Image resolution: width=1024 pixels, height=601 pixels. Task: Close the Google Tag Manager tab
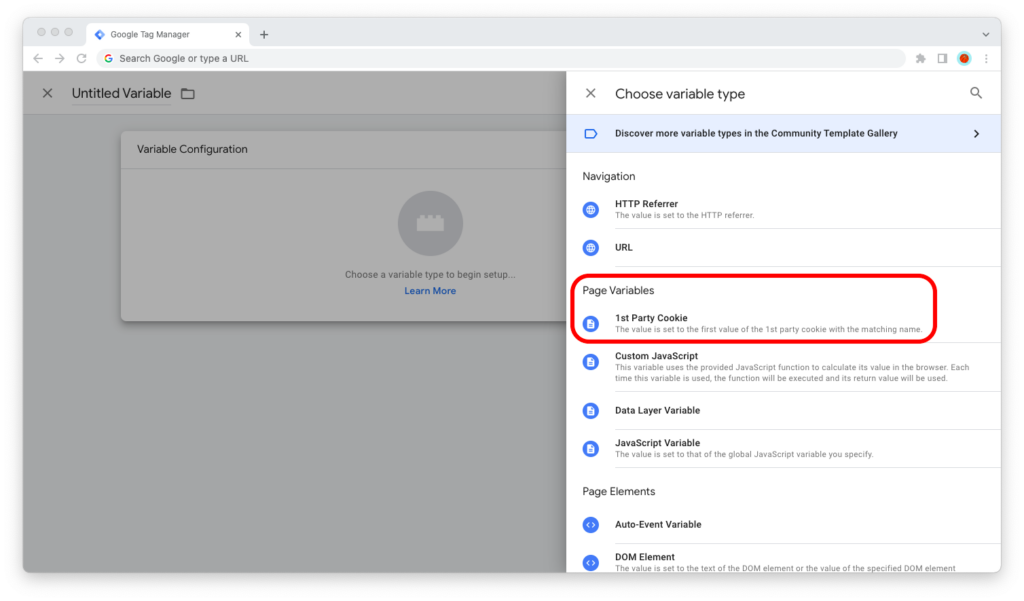[238, 35]
